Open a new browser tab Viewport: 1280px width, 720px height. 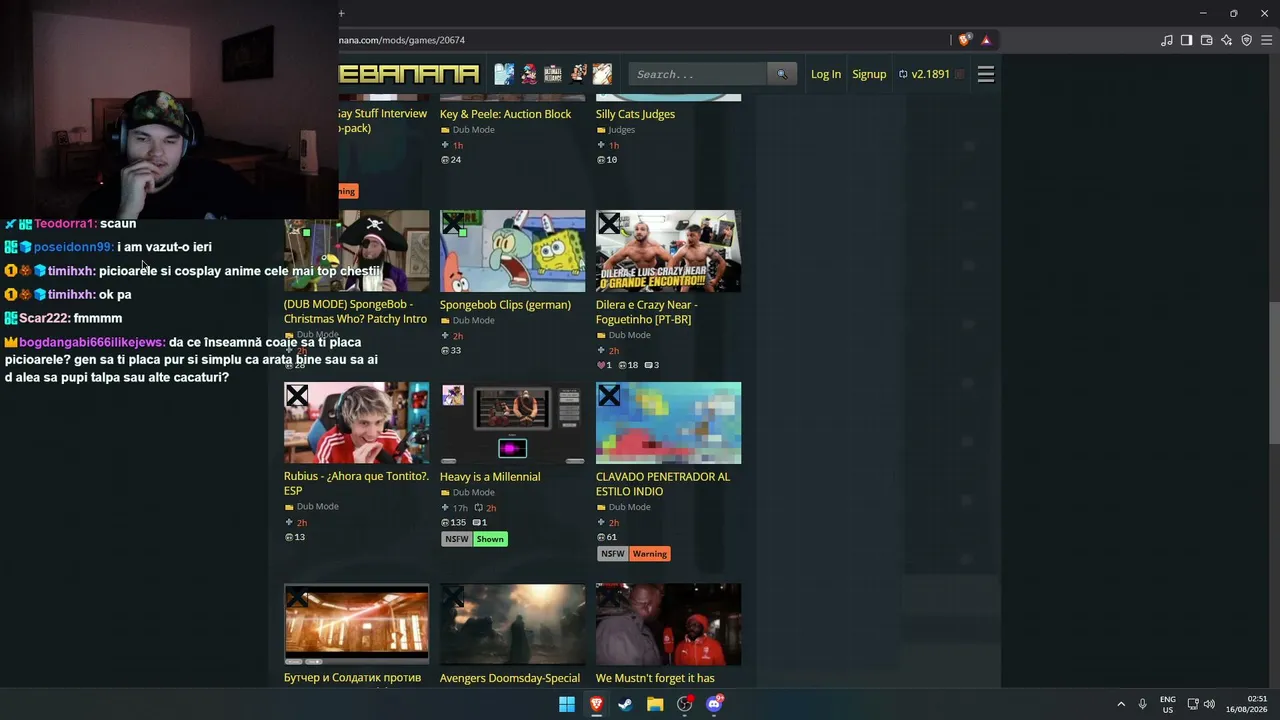[x=341, y=13]
